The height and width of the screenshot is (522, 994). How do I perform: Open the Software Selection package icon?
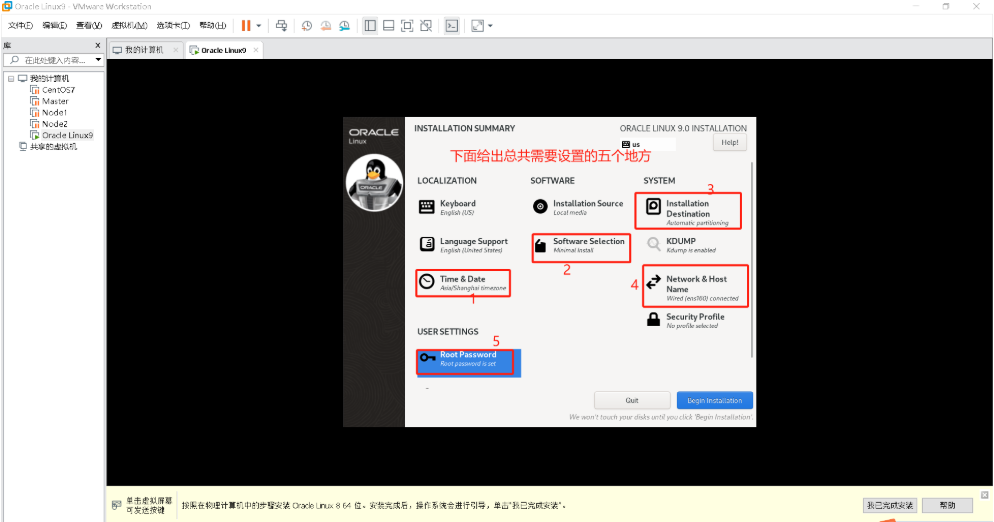click(540, 245)
